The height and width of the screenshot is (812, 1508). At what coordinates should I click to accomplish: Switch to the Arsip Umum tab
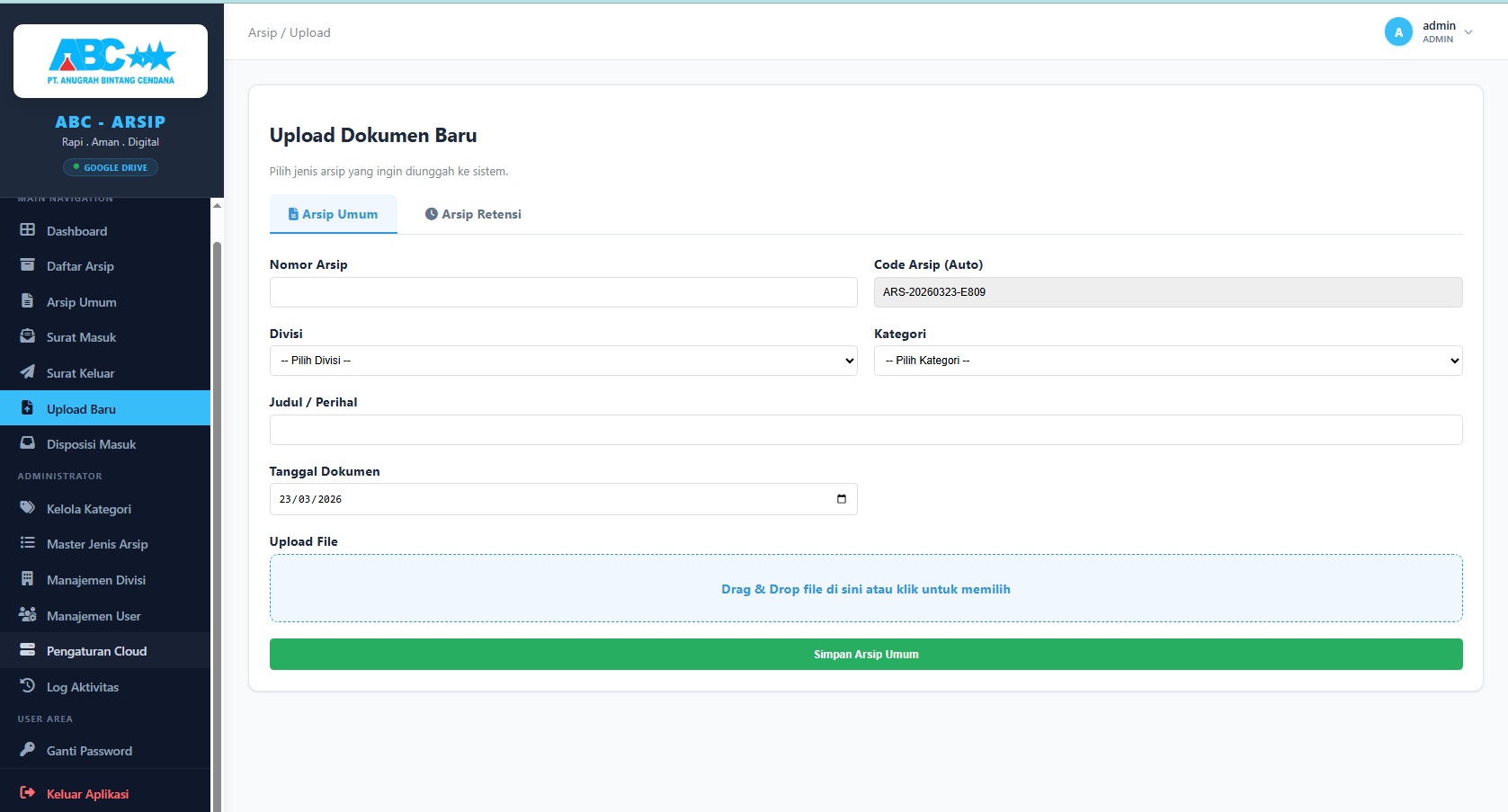(333, 214)
